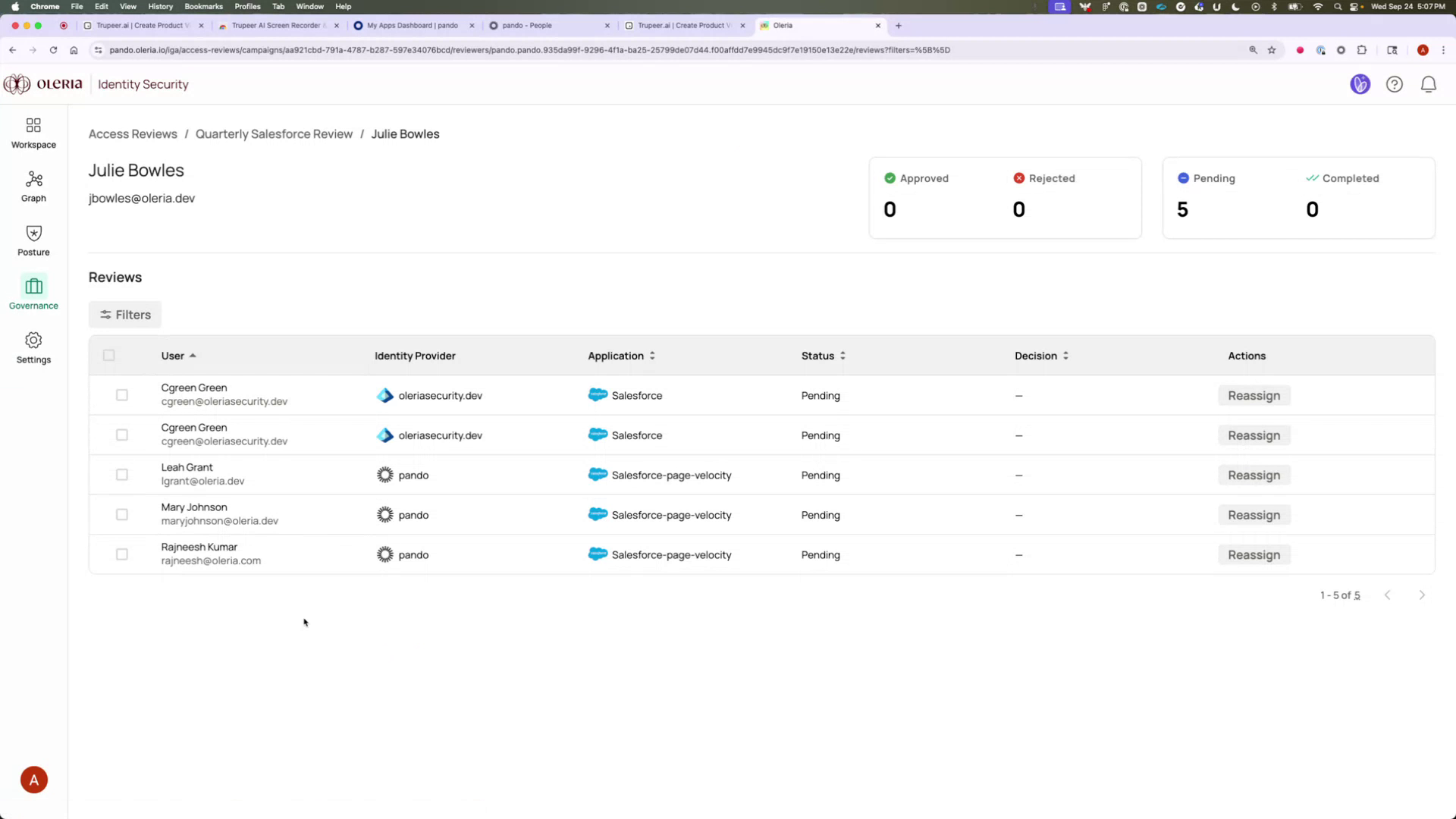Click the Oleria butterfly logo
This screenshot has height=819, width=1456.
(x=15, y=84)
